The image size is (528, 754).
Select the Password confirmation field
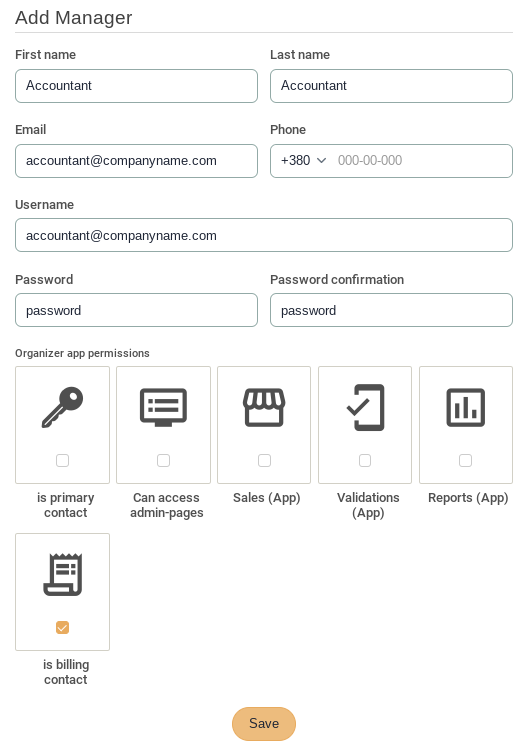tap(391, 310)
